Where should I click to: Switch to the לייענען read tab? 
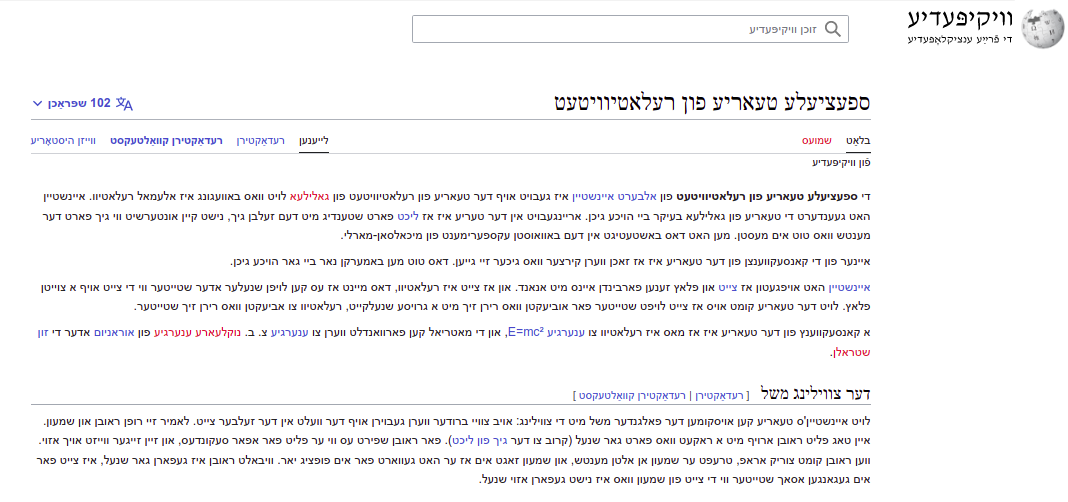pyautogui.click(x=314, y=141)
